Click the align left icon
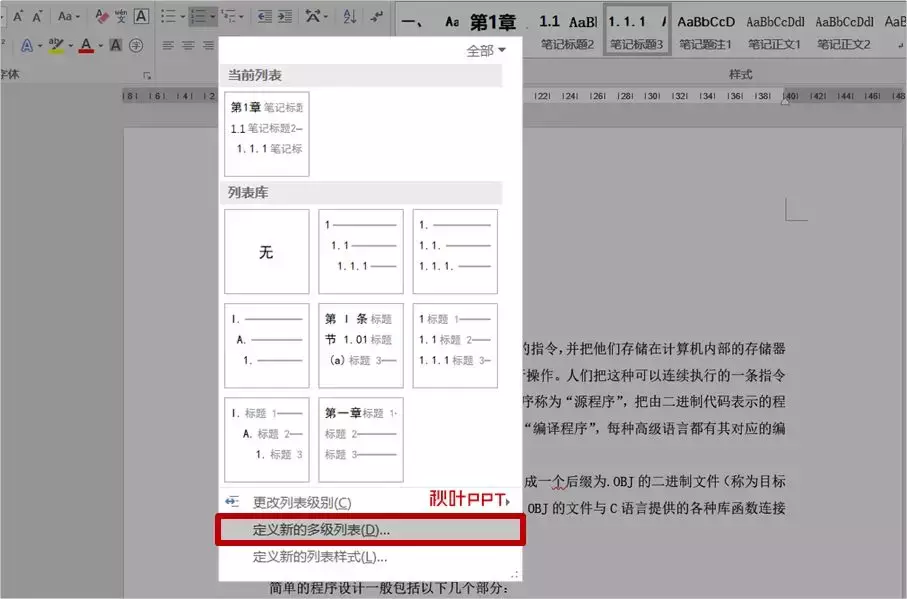The image size is (907, 599). pos(168,45)
